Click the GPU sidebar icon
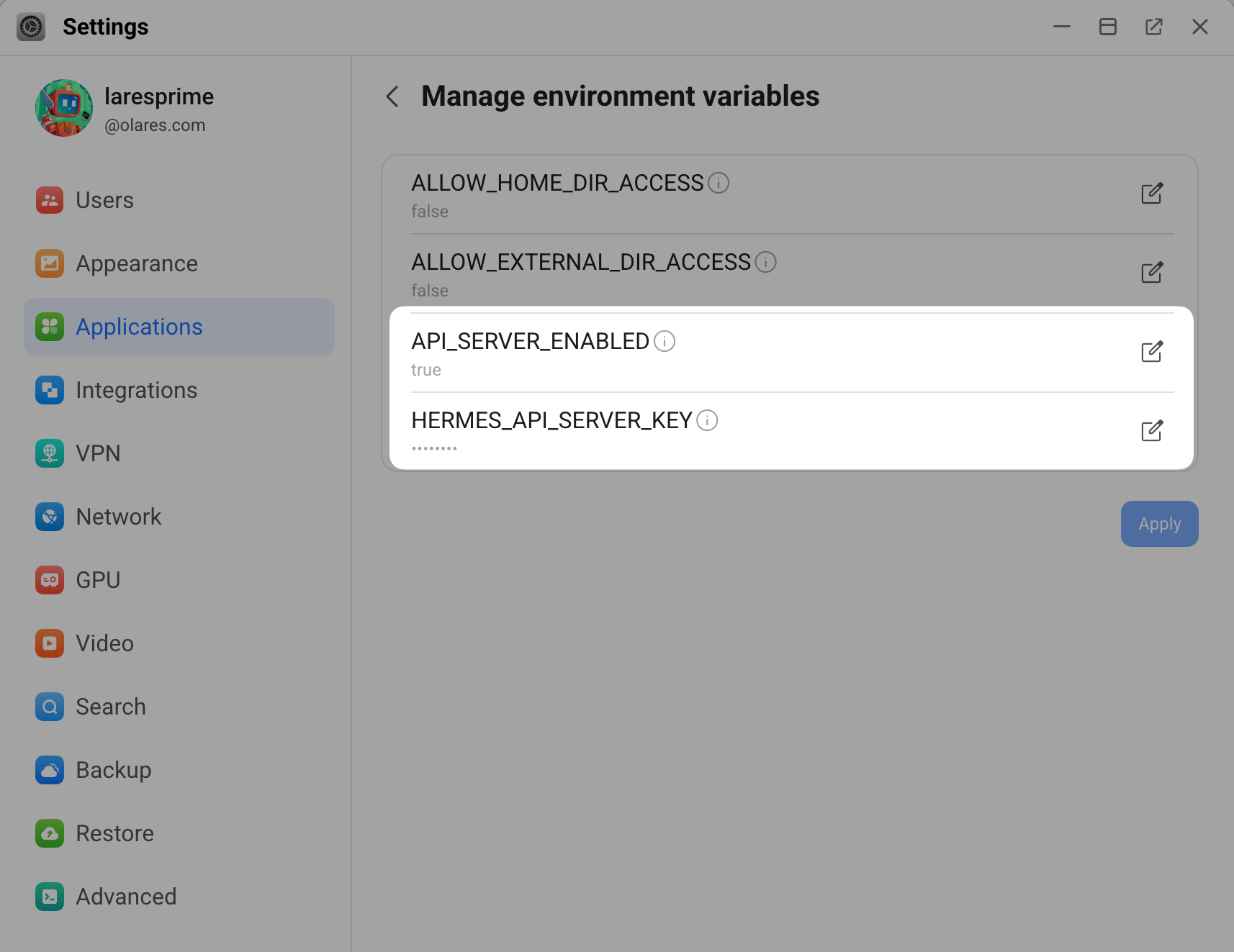 pyautogui.click(x=50, y=580)
